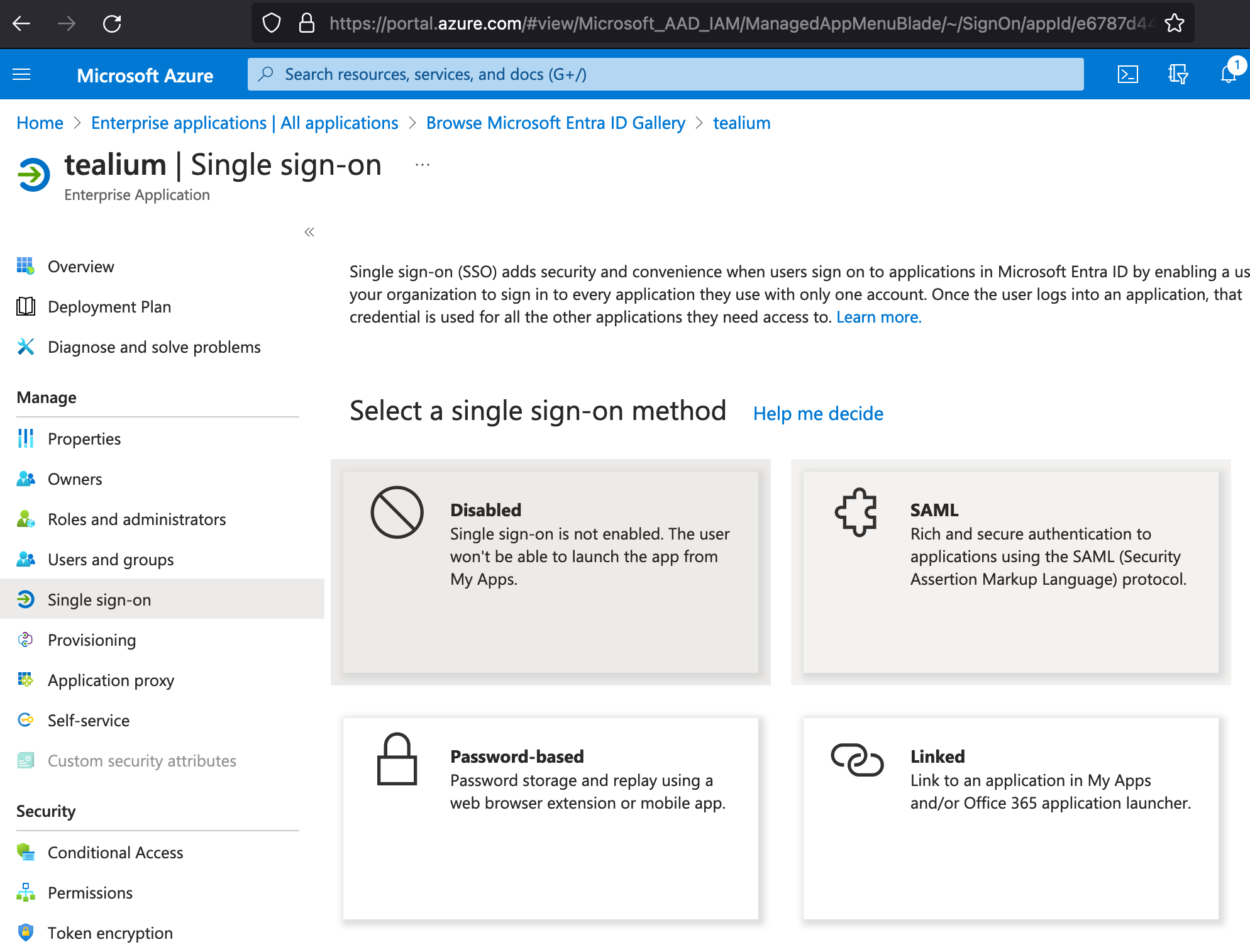Focus the Search resources input field
Viewport: 1250px width, 952px height.
pyautogui.click(x=666, y=75)
